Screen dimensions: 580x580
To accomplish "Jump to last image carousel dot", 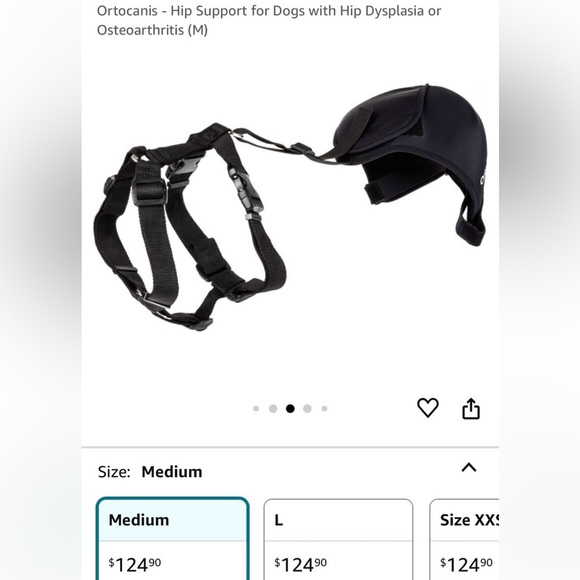I will (x=324, y=408).
